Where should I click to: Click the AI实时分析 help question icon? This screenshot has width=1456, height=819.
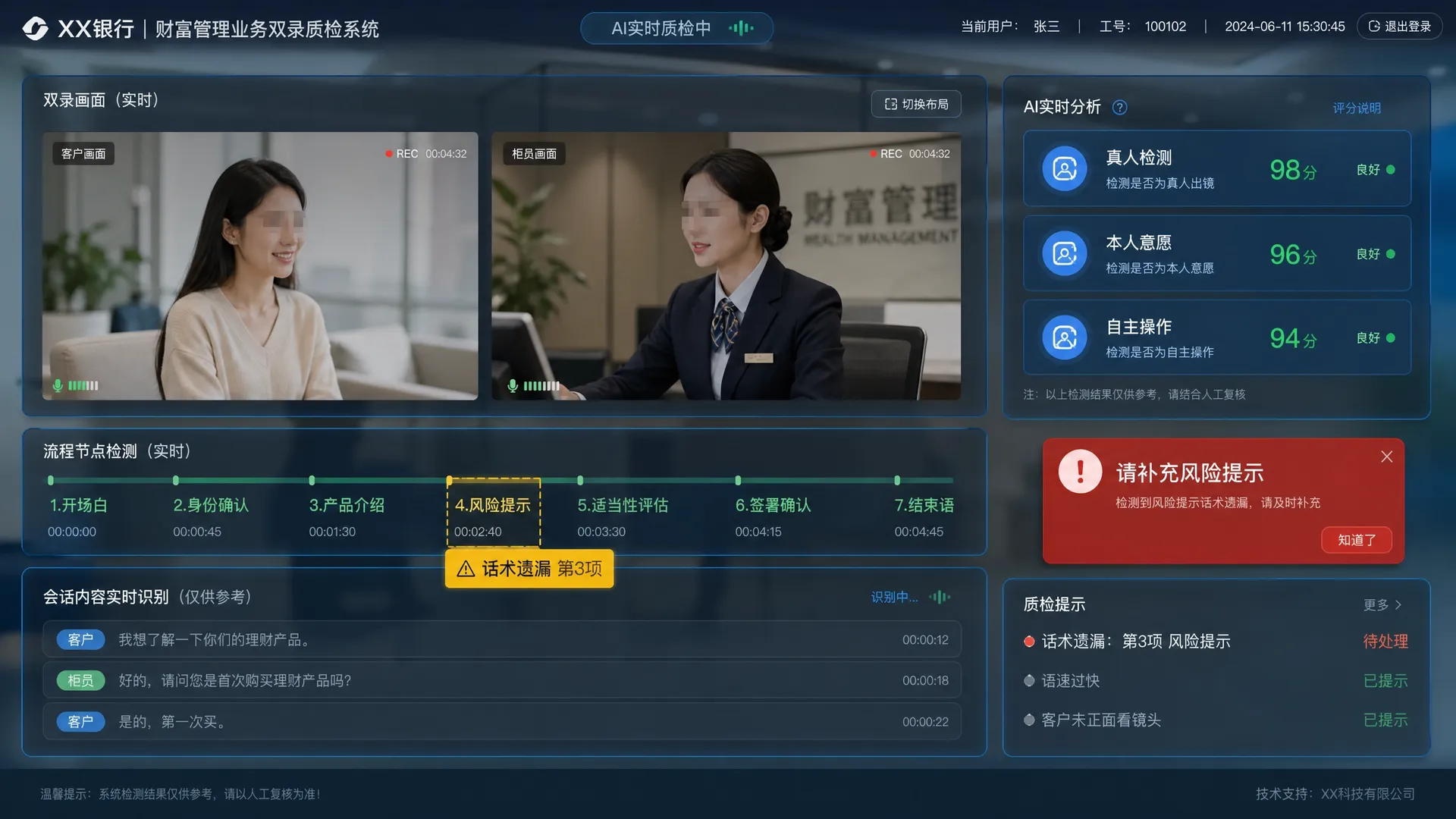click(1119, 108)
